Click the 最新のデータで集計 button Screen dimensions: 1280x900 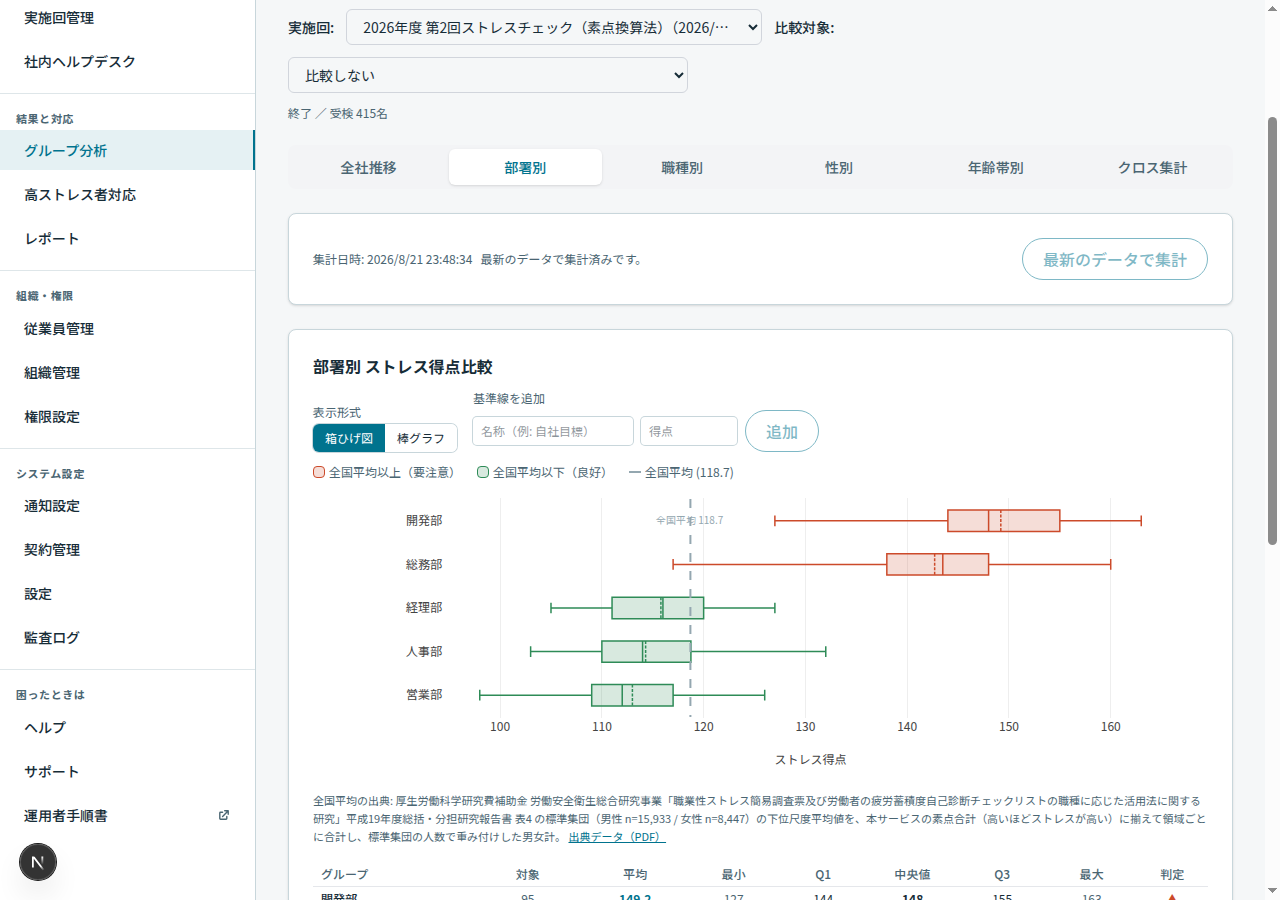click(1115, 259)
